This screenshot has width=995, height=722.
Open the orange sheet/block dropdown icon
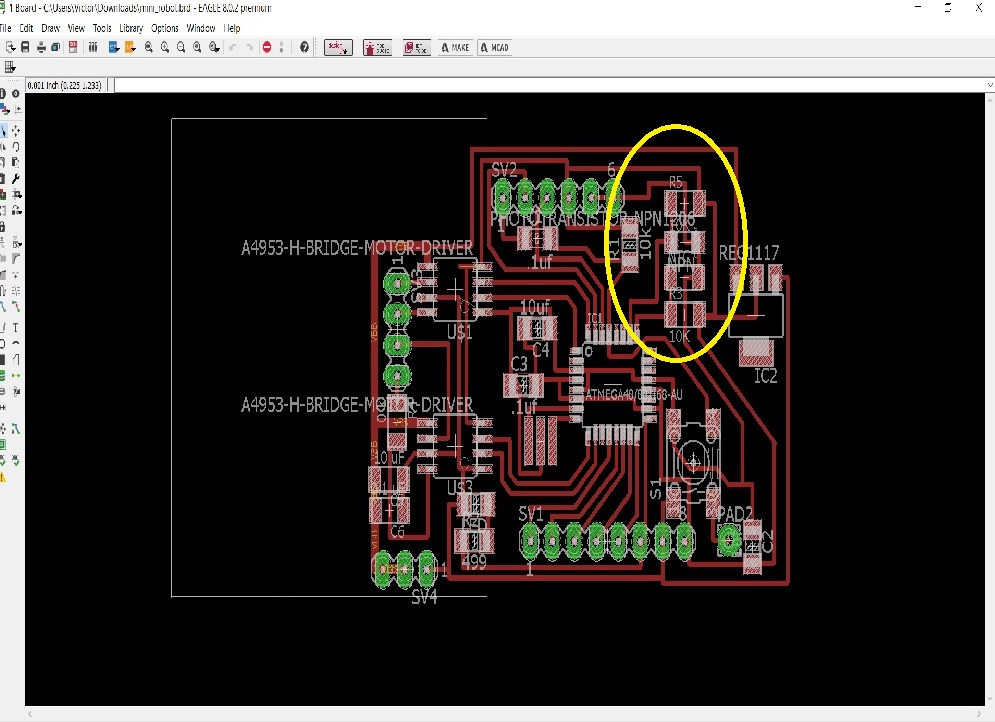tap(130, 47)
